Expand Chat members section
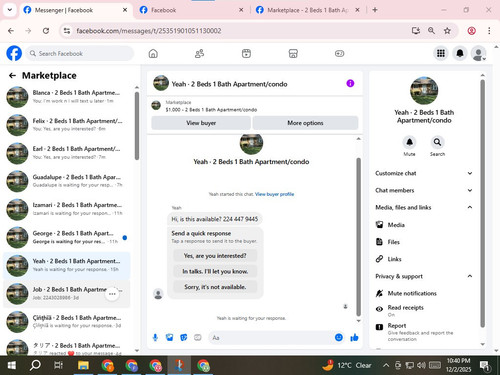500x375 pixels. click(x=424, y=190)
